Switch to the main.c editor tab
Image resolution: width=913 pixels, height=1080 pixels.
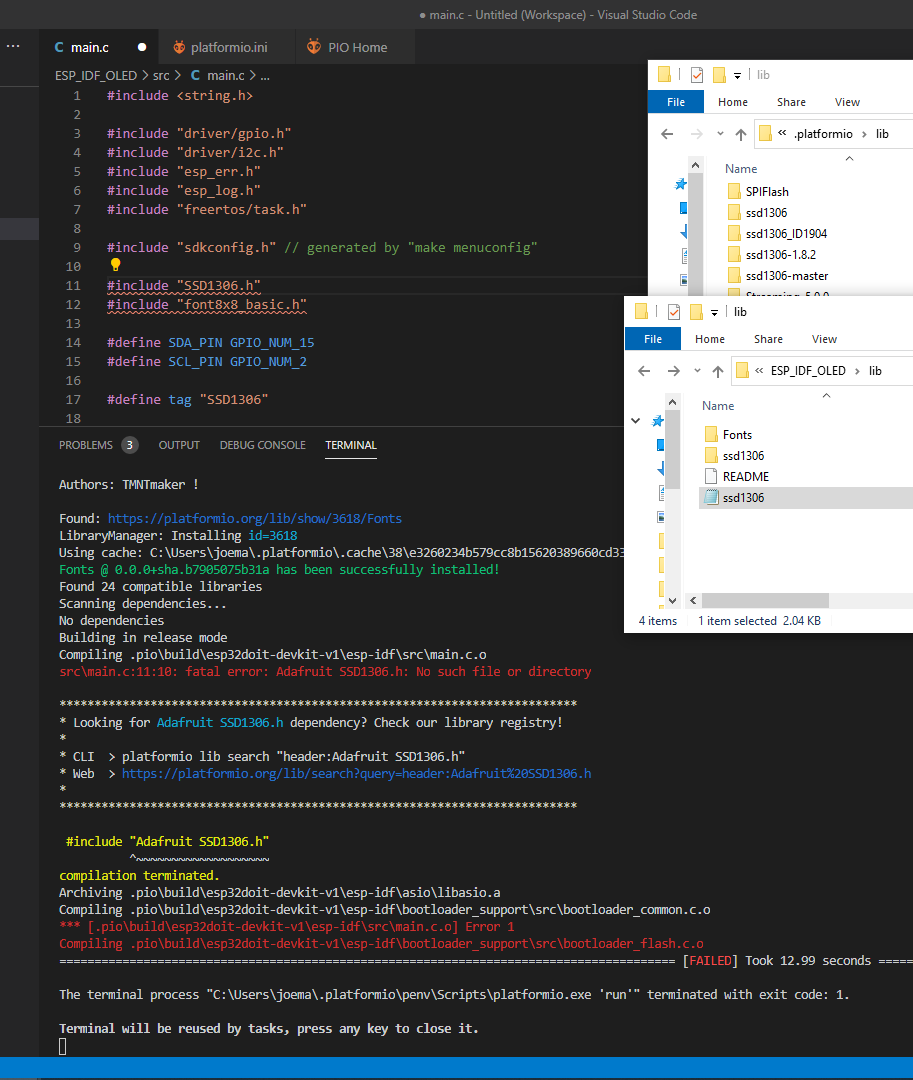coord(90,48)
